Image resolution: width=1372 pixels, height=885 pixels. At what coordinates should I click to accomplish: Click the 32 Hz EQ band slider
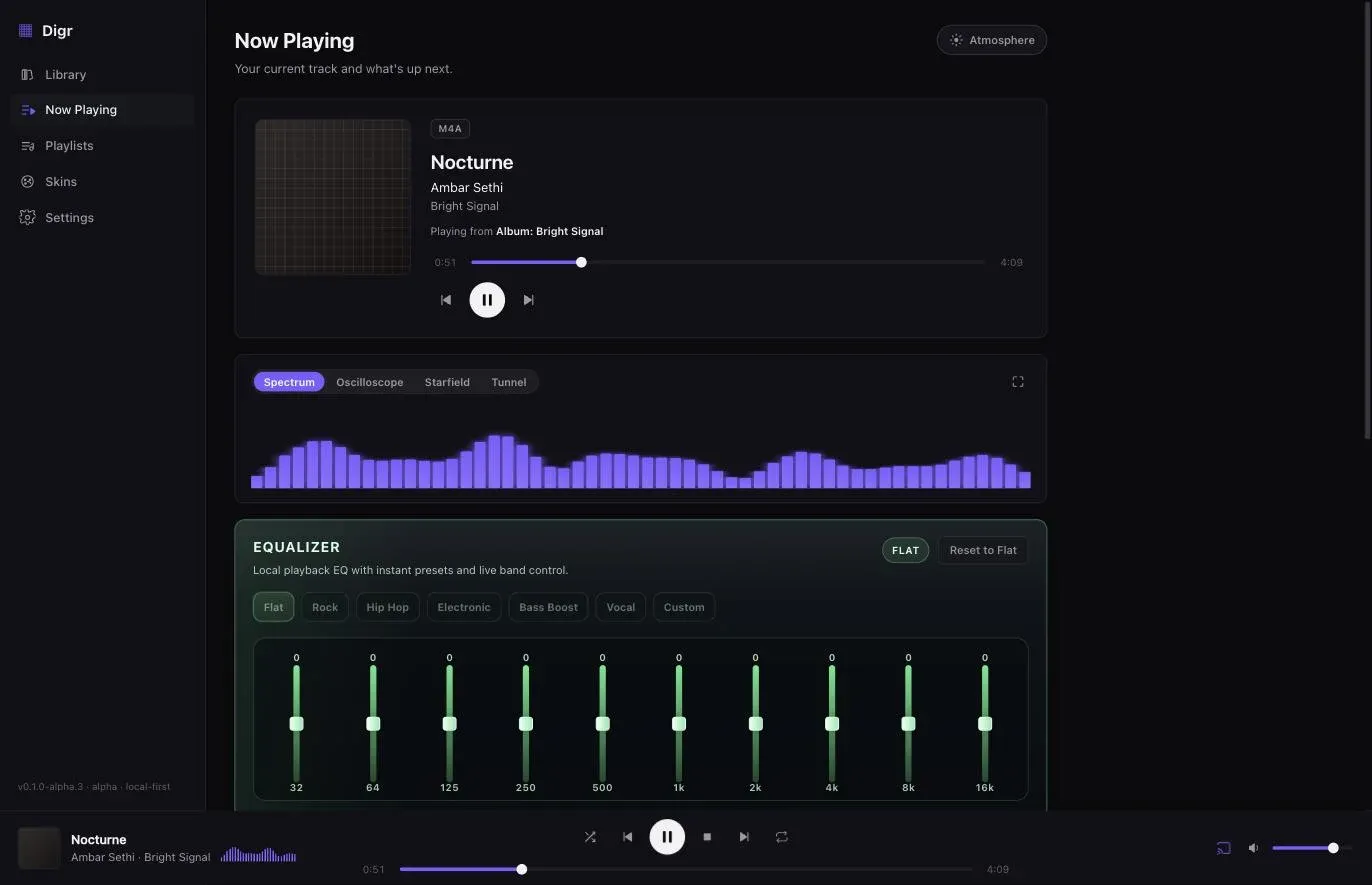[x=296, y=723]
